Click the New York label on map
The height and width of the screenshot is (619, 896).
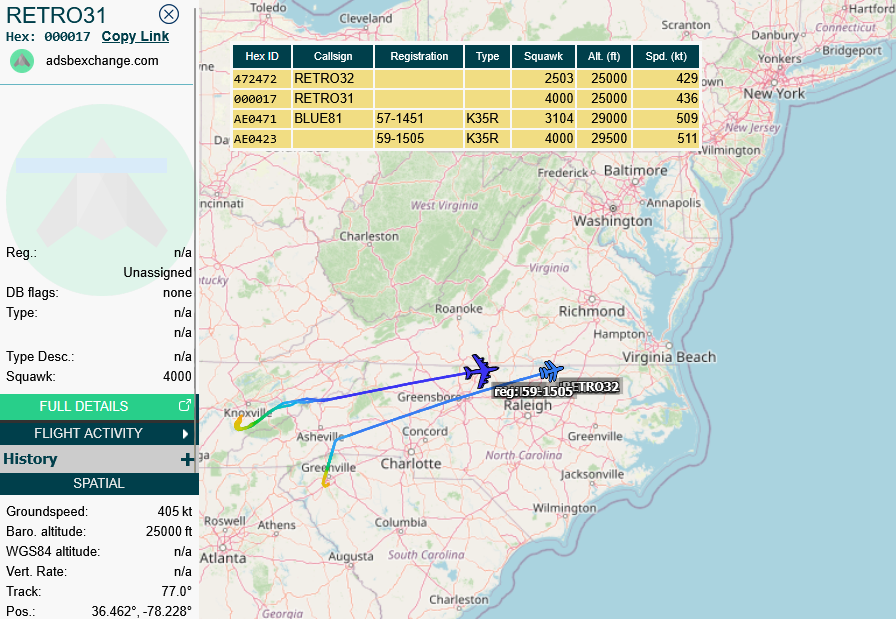point(774,94)
